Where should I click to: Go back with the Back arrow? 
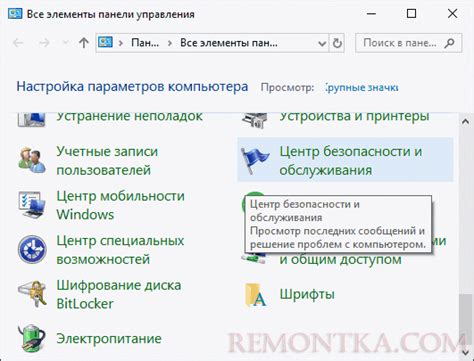coord(18,43)
